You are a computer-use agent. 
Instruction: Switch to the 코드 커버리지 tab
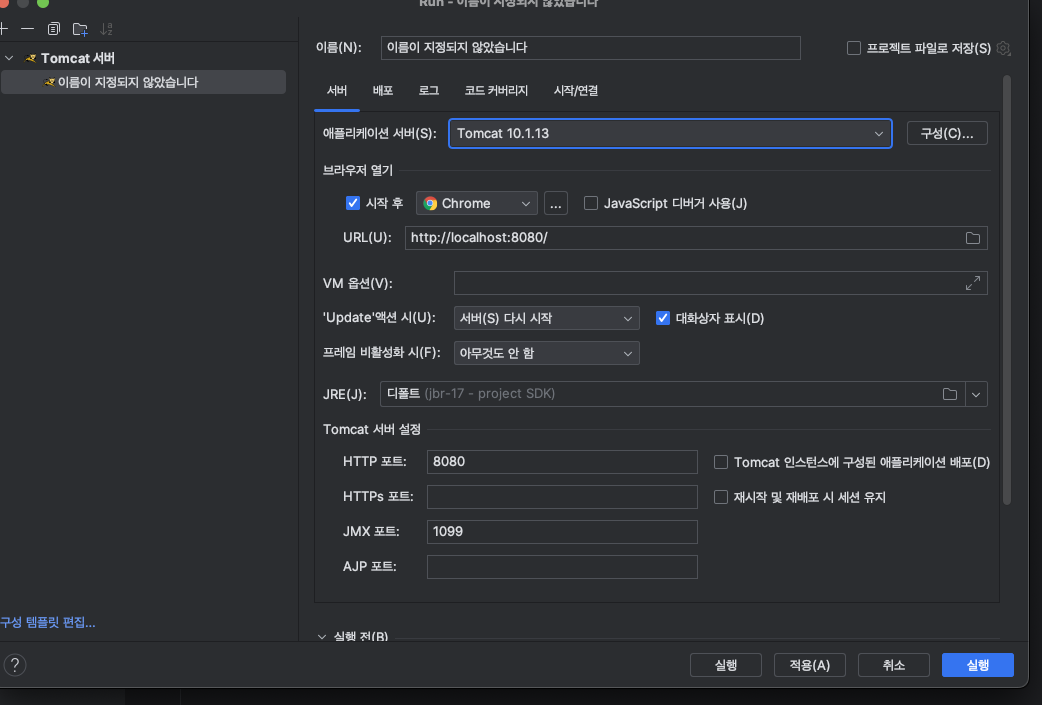[x=496, y=90]
